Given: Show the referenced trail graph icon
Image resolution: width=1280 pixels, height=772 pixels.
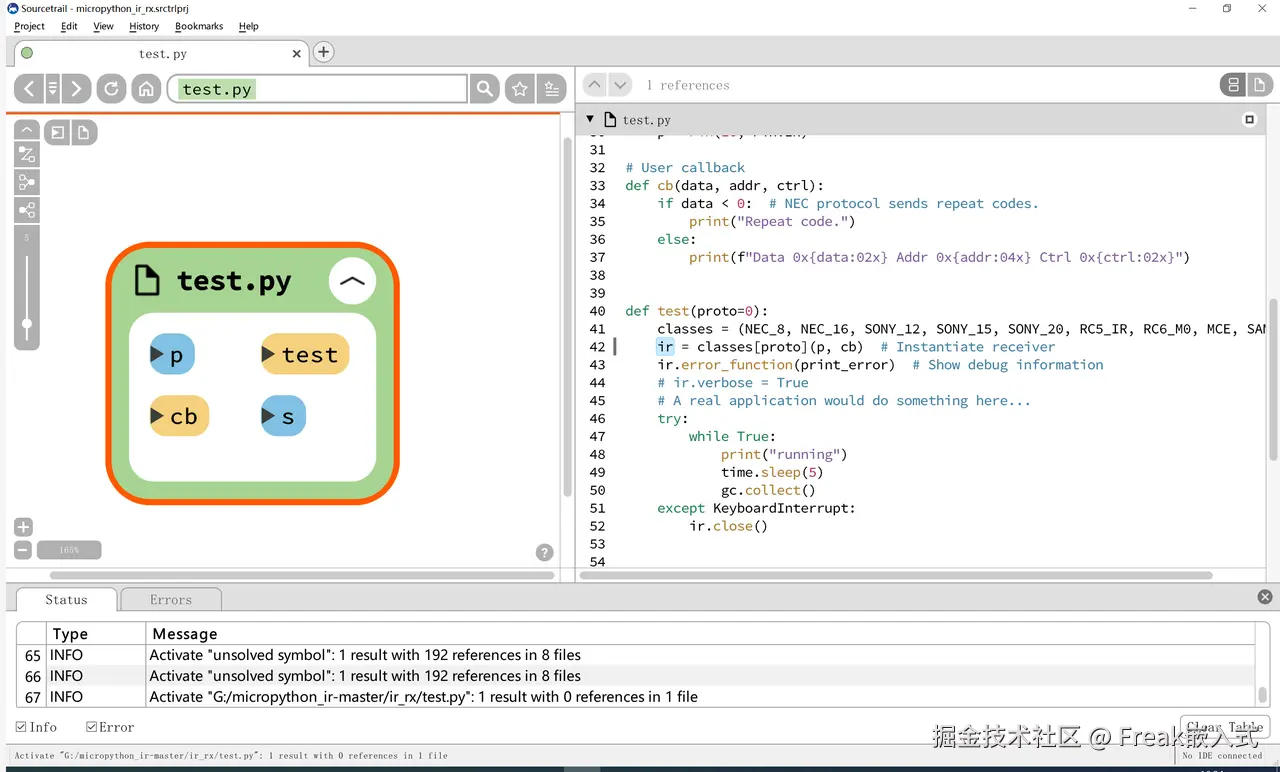Looking at the screenshot, I should pos(27,210).
